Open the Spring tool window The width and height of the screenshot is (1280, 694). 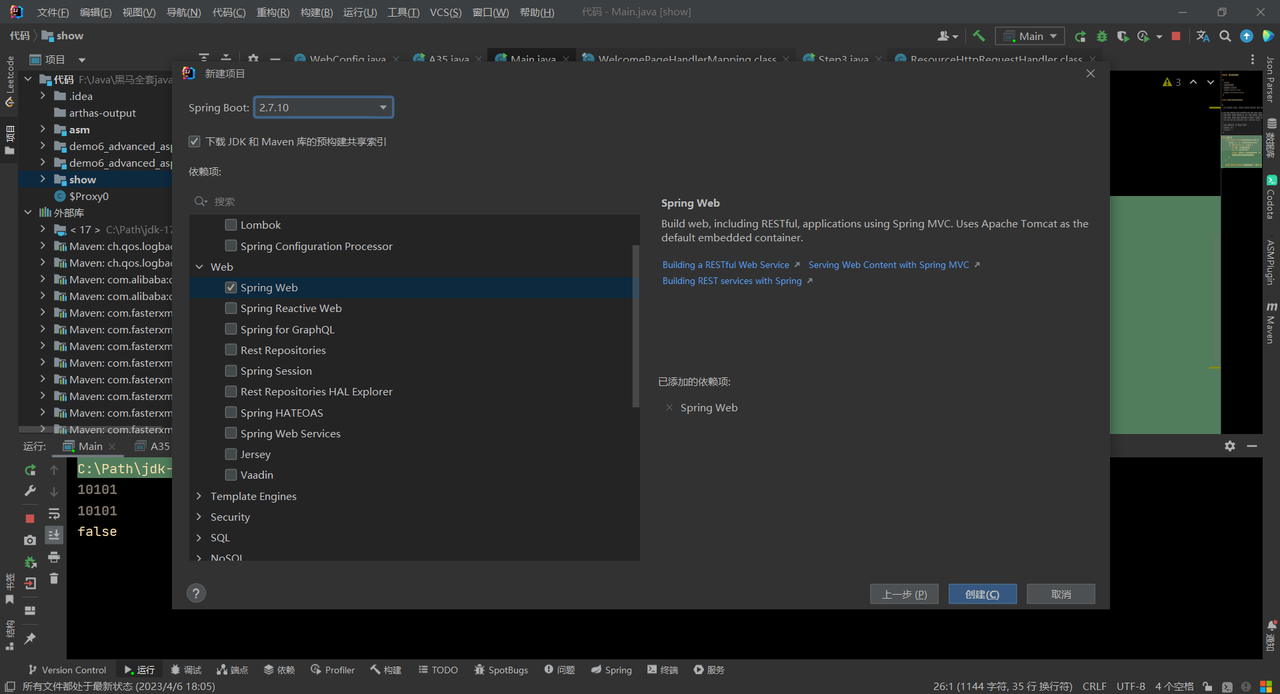611,670
